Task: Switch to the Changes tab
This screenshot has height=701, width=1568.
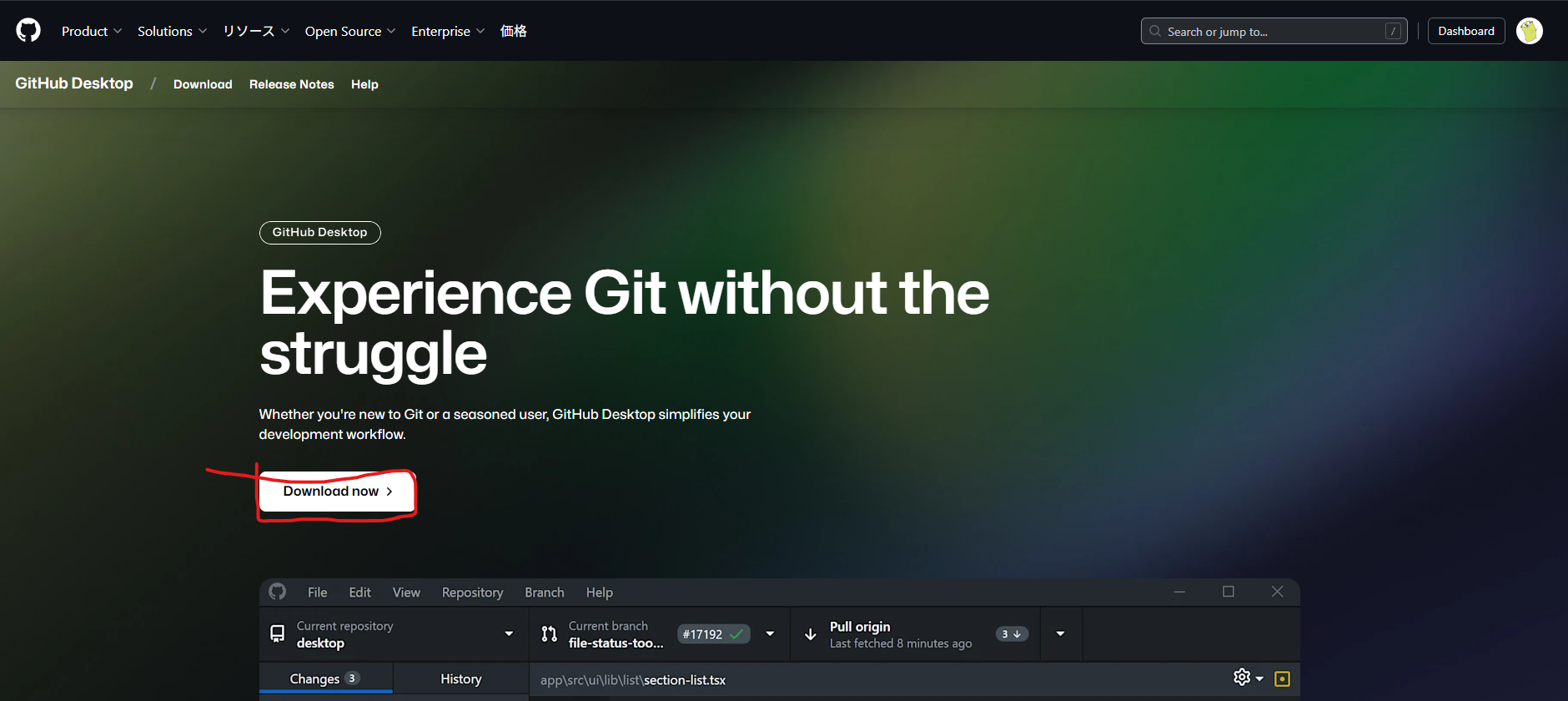Action: (x=325, y=678)
